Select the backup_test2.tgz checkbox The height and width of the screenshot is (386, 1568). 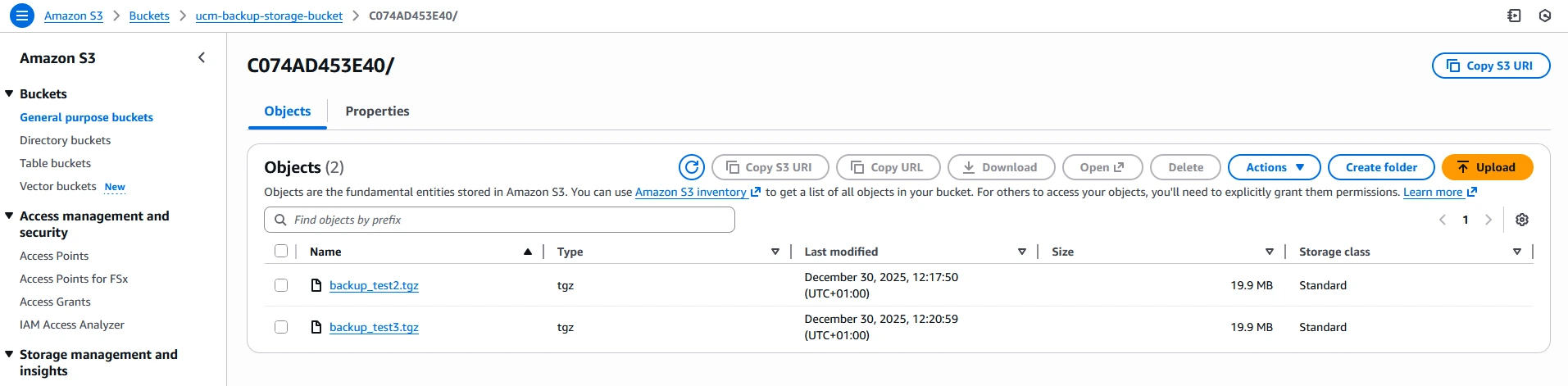(281, 285)
